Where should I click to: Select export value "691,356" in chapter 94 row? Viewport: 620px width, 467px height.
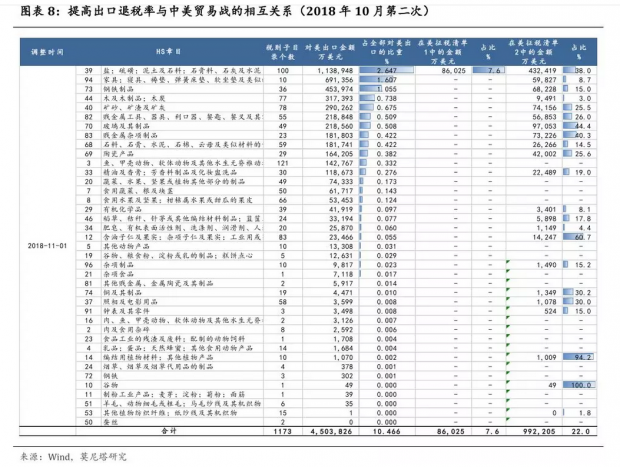(339, 80)
